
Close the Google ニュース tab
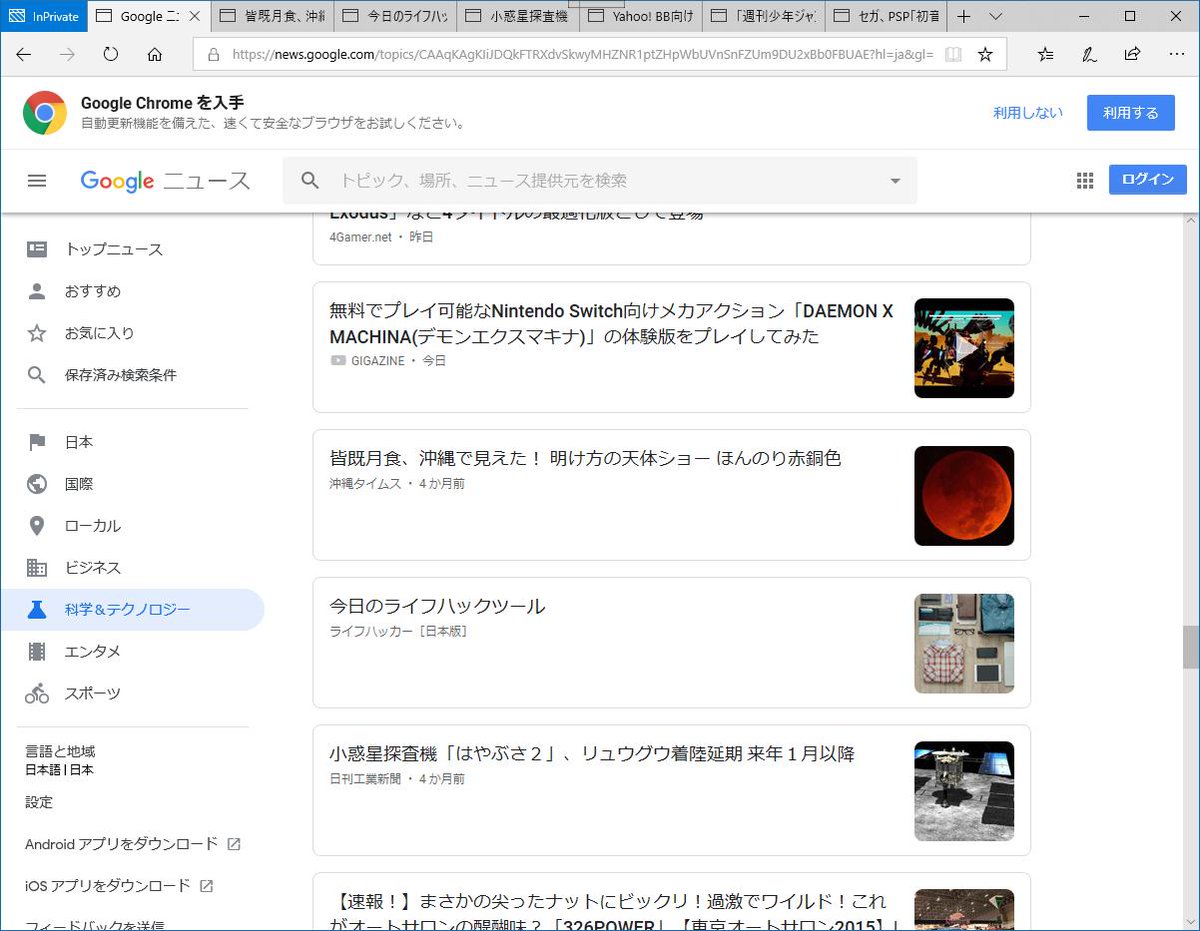(194, 17)
